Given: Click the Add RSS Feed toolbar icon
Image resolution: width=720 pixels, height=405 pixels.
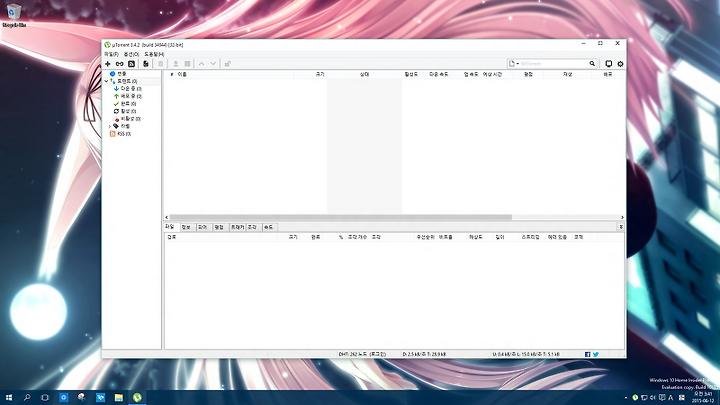Looking at the screenshot, I should pos(131,64).
